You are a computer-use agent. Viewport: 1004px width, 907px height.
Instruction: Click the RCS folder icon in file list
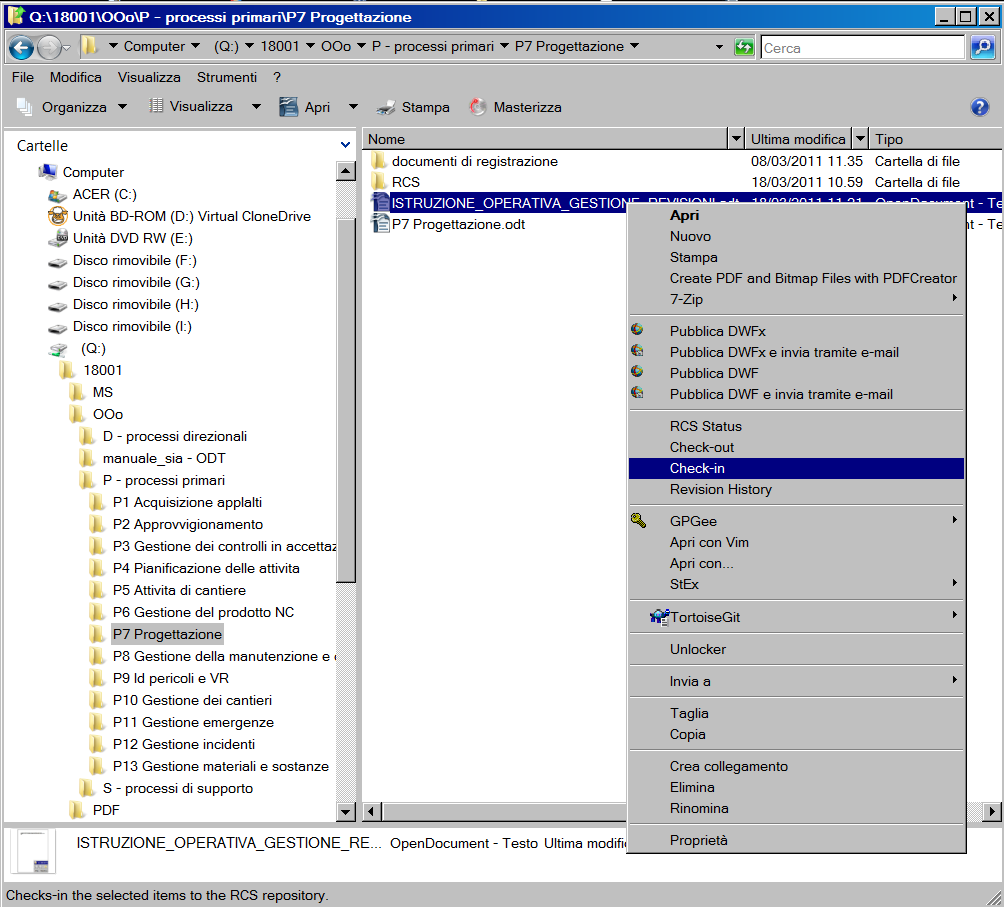pos(379,182)
